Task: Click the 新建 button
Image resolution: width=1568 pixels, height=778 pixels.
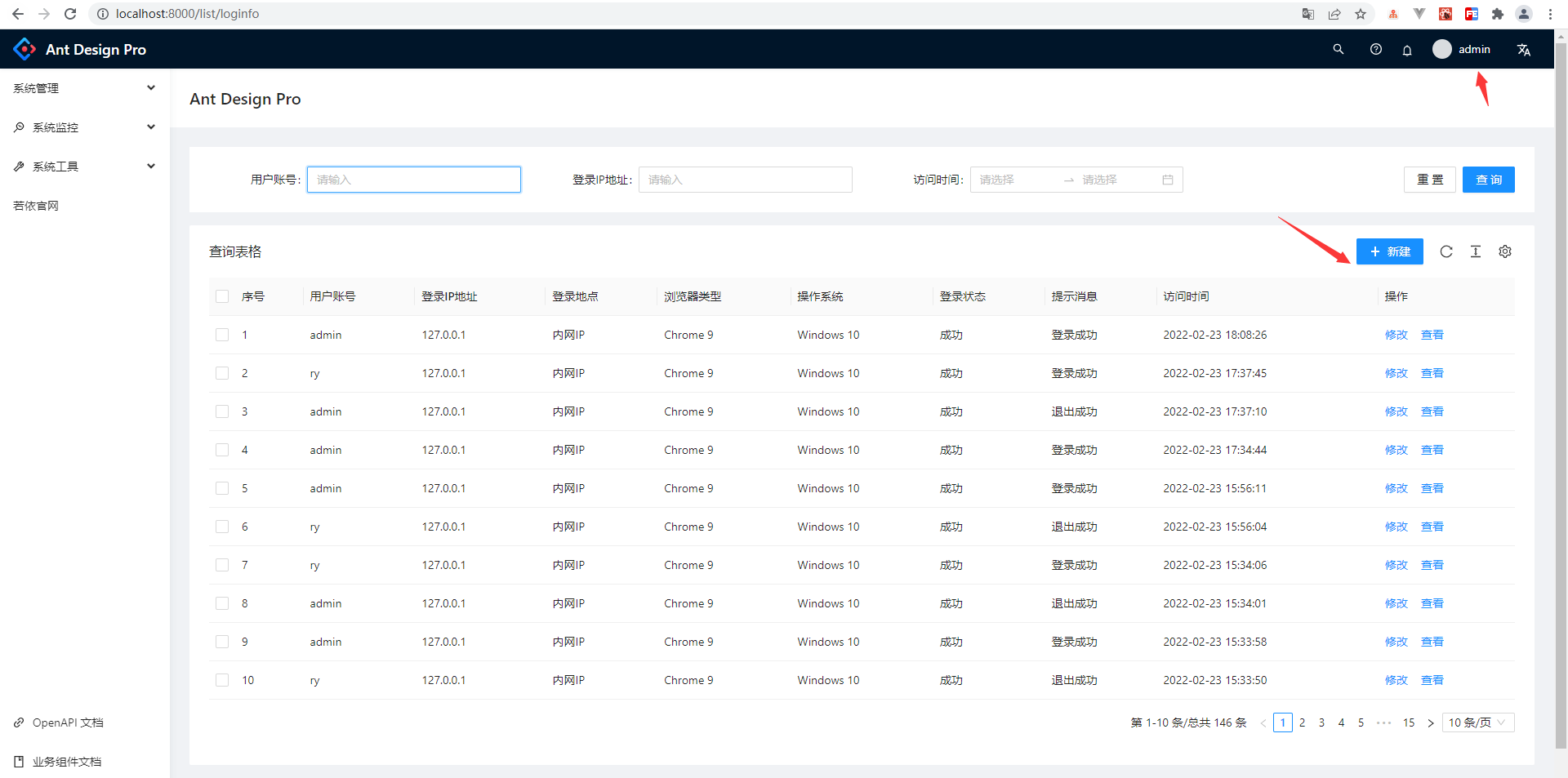Action: point(1390,251)
